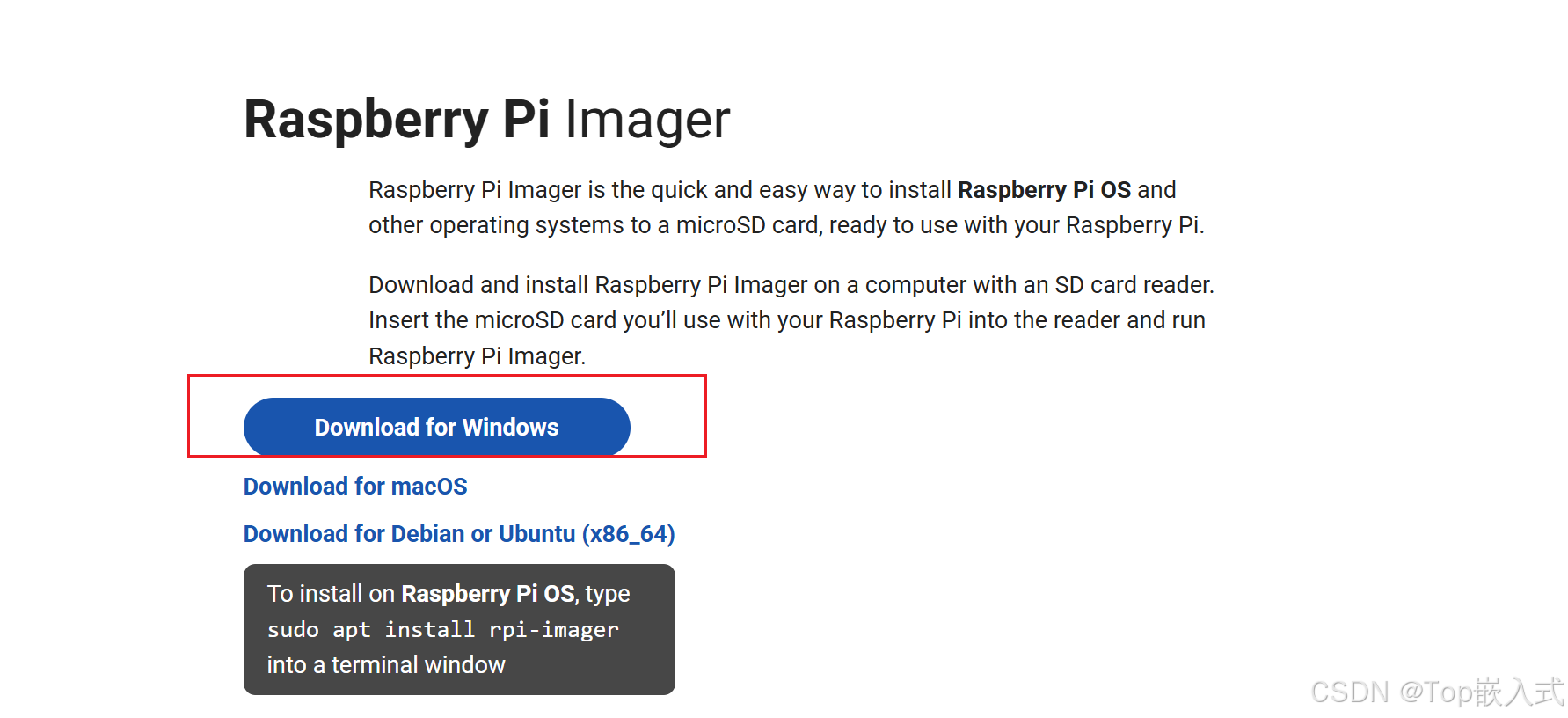Click the 'other operating systems to a microSD card' line
Screen dimensions: 1568x718
tap(786, 225)
